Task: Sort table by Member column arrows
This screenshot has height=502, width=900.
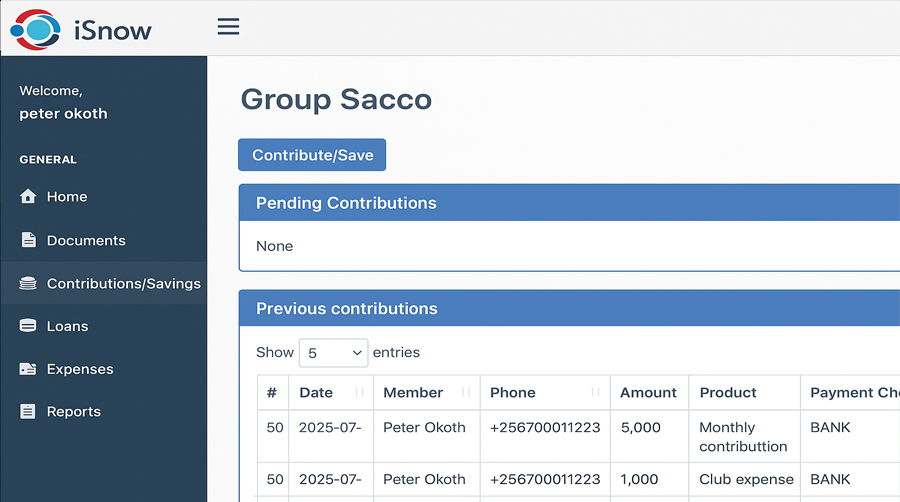Action: click(x=465, y=393)
